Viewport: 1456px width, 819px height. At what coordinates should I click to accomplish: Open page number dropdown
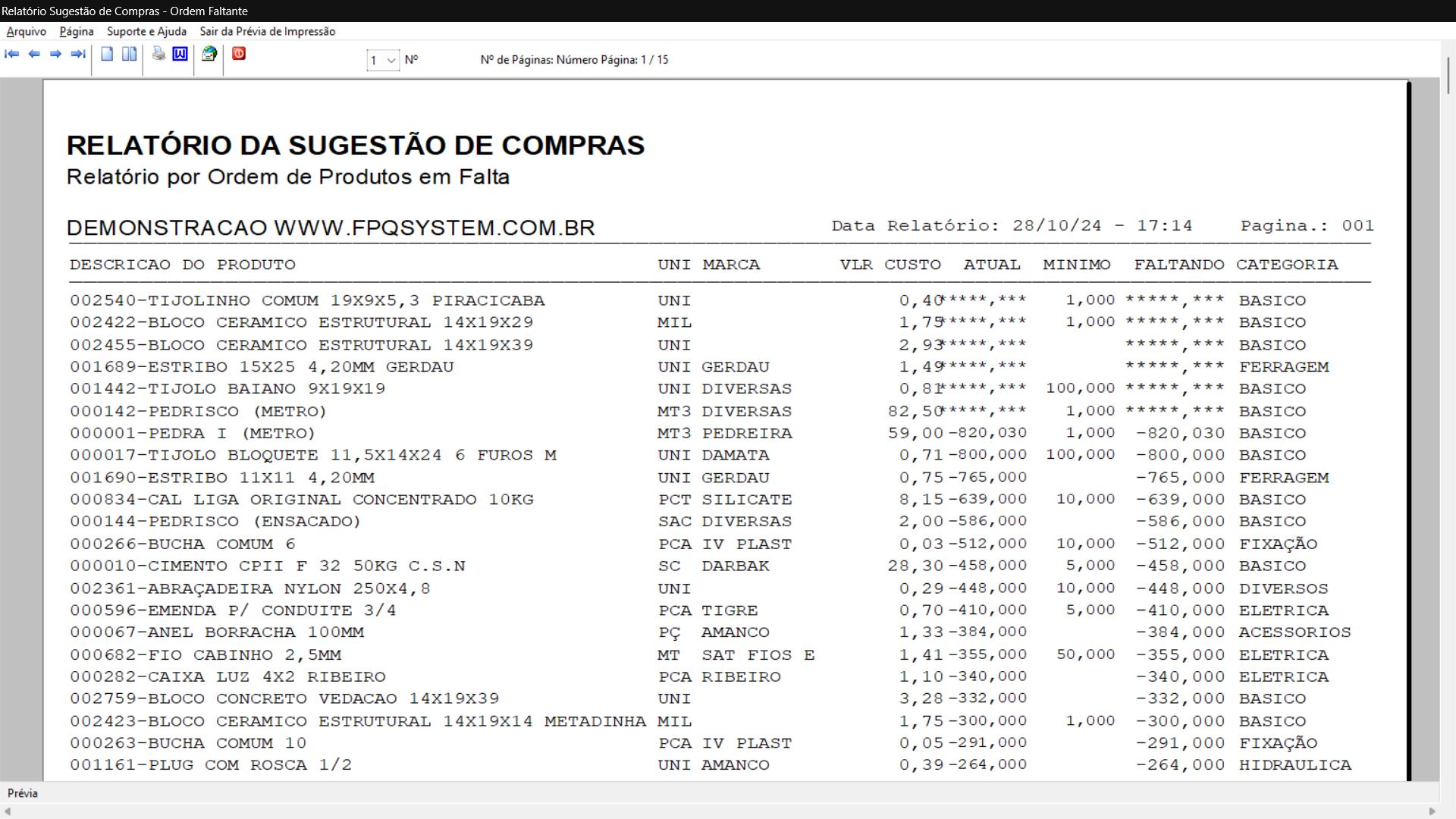391,60
